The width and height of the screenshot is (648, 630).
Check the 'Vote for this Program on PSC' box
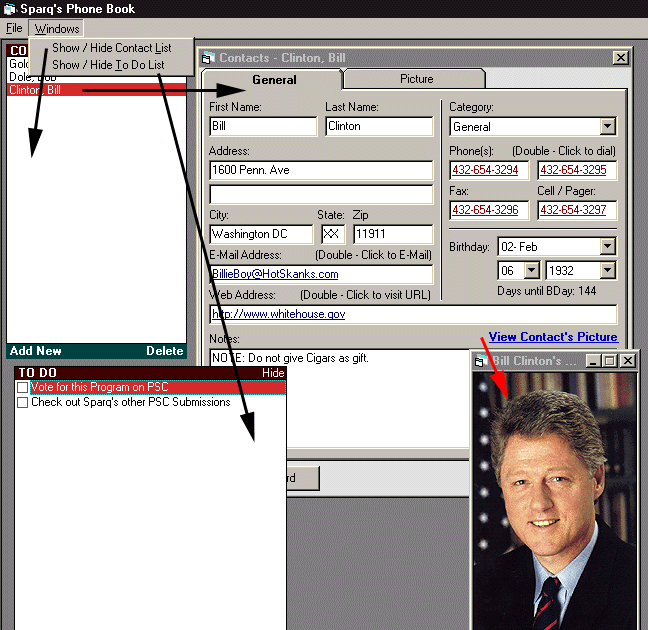[x=22, y=388]
